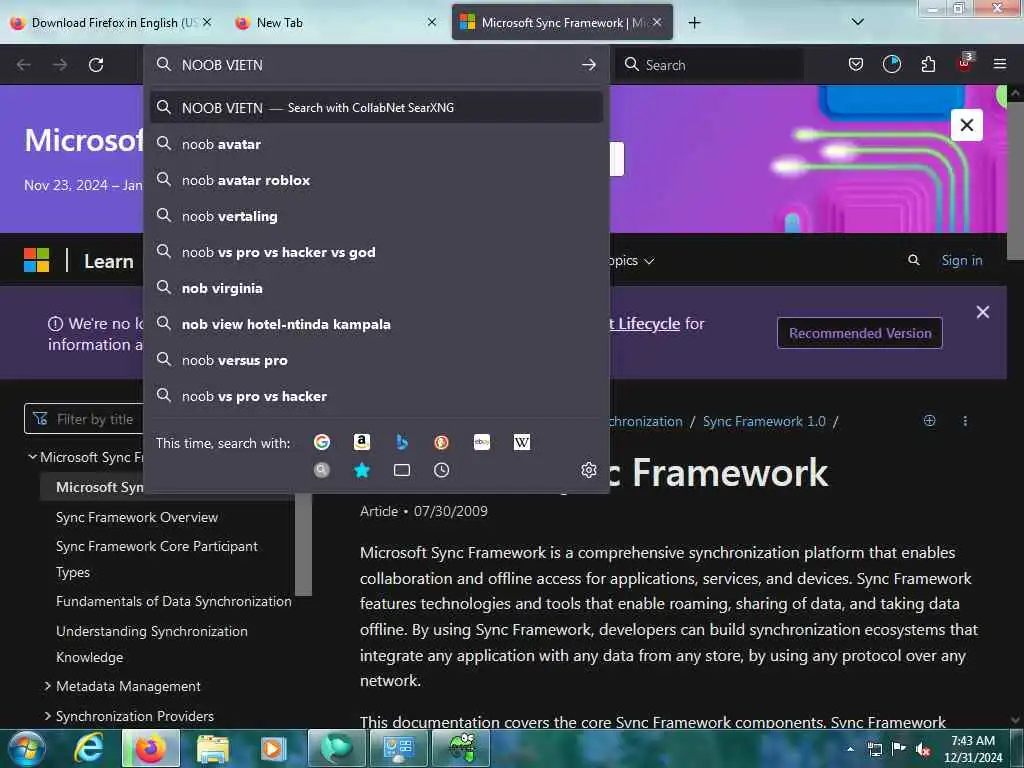Search open tabs icon
The image size is (1024, 768).
tap(402, 470)
